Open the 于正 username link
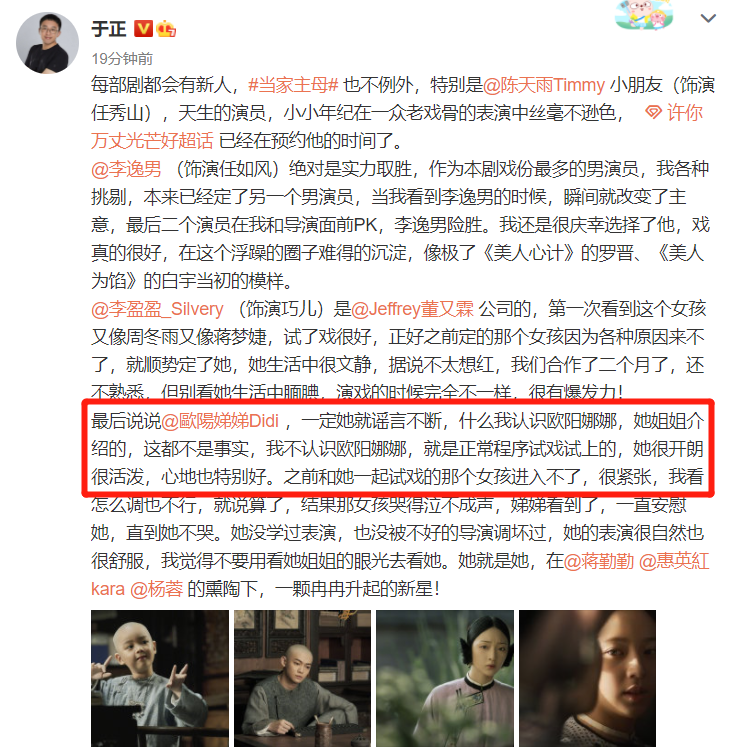 [x=109, y=29]
